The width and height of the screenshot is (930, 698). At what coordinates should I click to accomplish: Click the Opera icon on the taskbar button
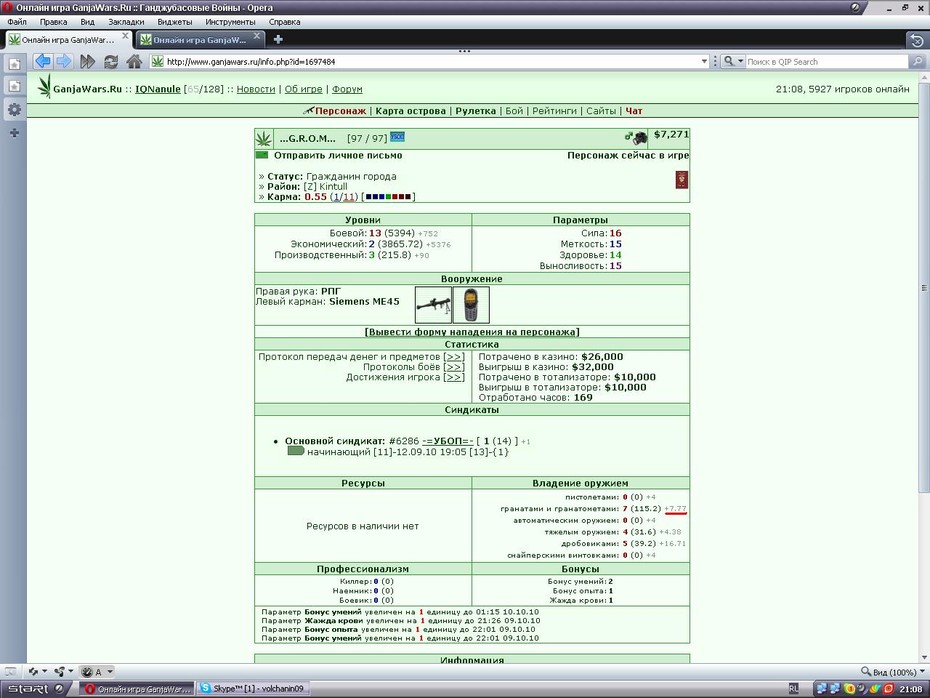point(90,689)
